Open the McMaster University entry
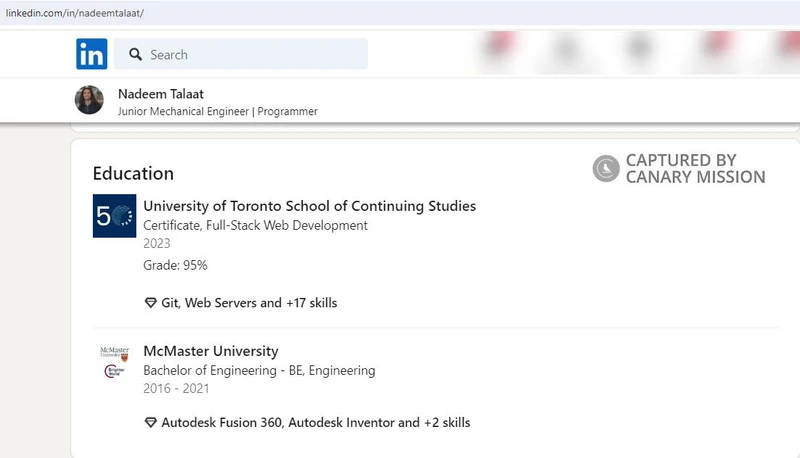The height and width of the screenshot is (458, 800). (211, 351)
